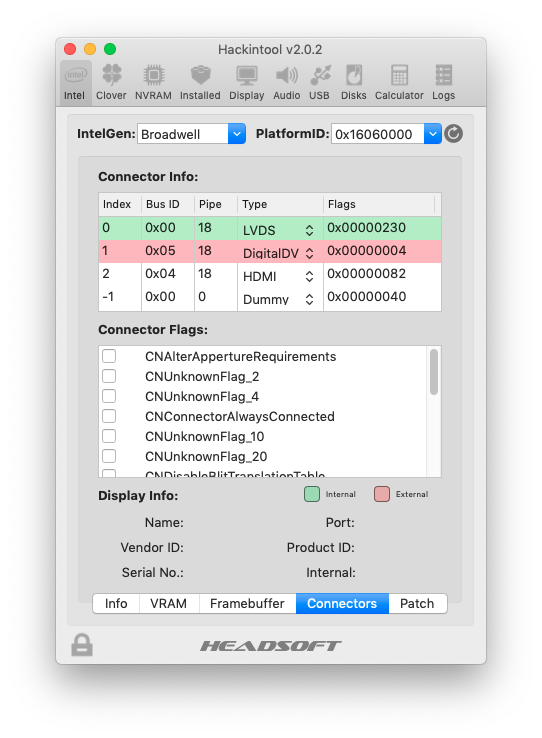Check the CNUnknownFlag_10 box
This screenshot has width=542, height=738.
[109, 436]
